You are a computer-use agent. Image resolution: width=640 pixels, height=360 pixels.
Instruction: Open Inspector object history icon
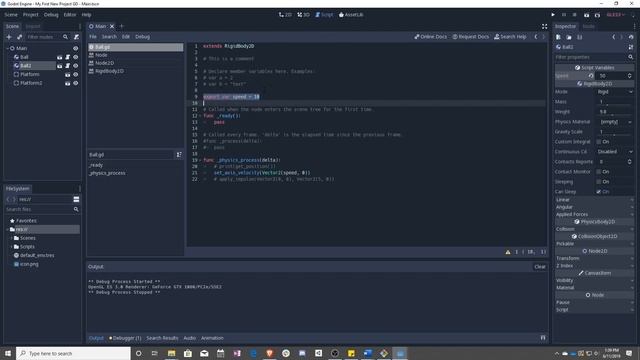(x=631, y=37)
